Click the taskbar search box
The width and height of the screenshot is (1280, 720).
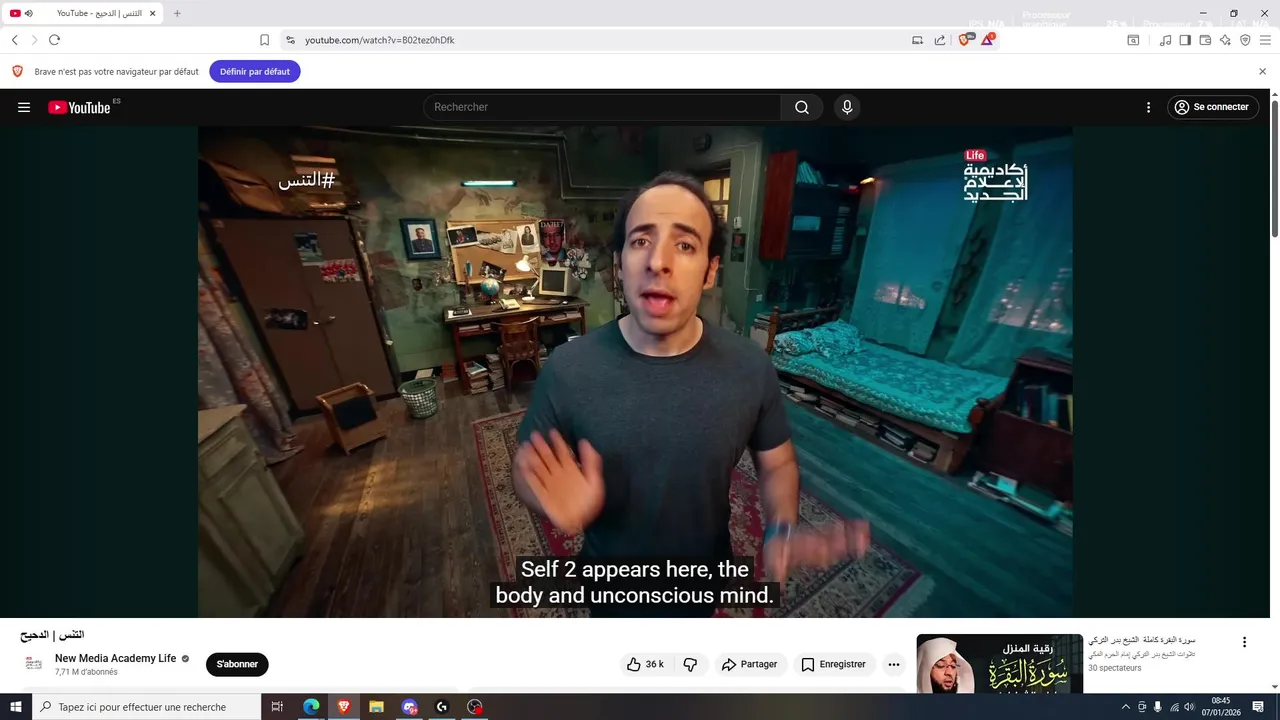(x=146, y=707)
